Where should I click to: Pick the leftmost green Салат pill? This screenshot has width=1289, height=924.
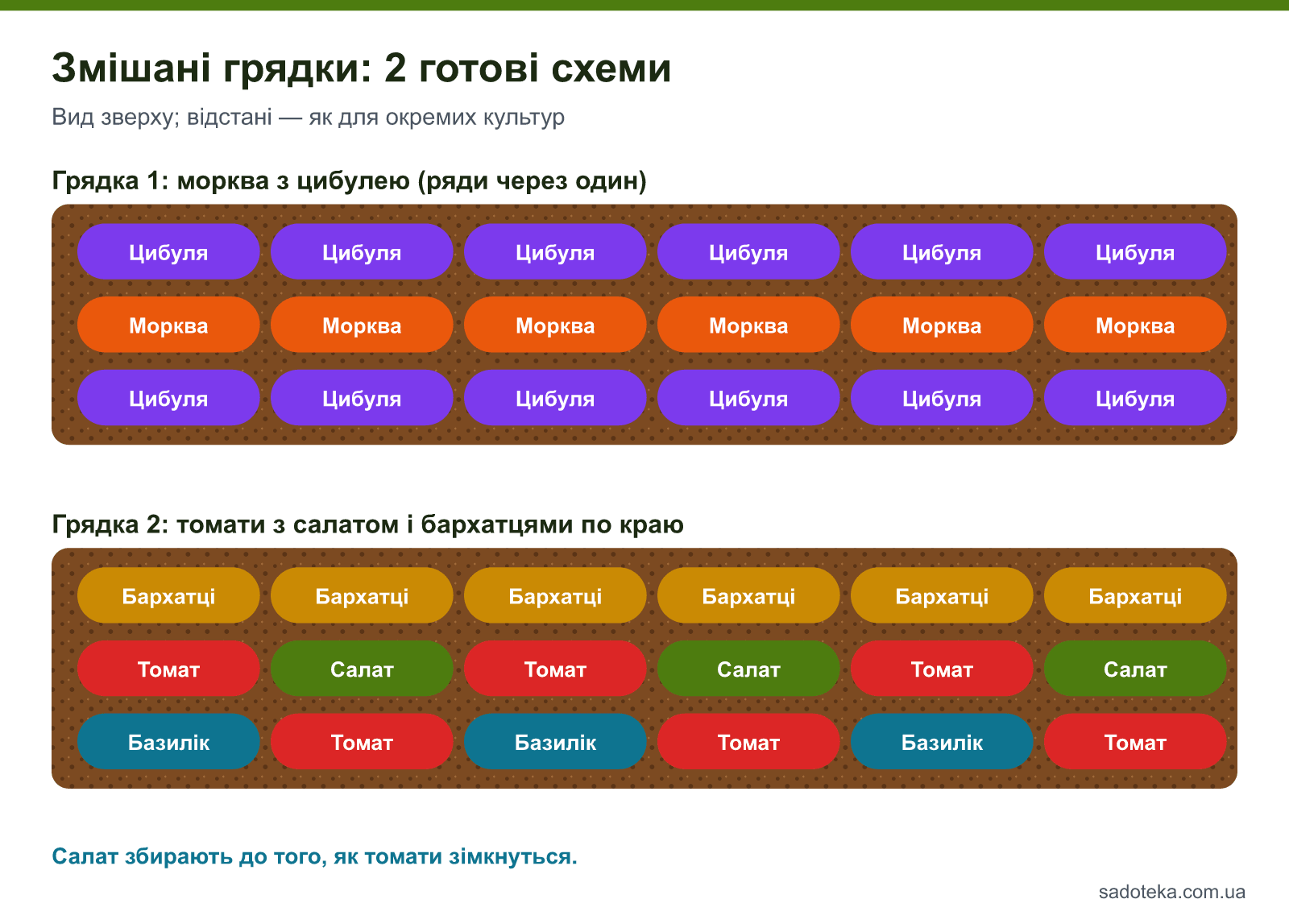(x=362, y=669)
